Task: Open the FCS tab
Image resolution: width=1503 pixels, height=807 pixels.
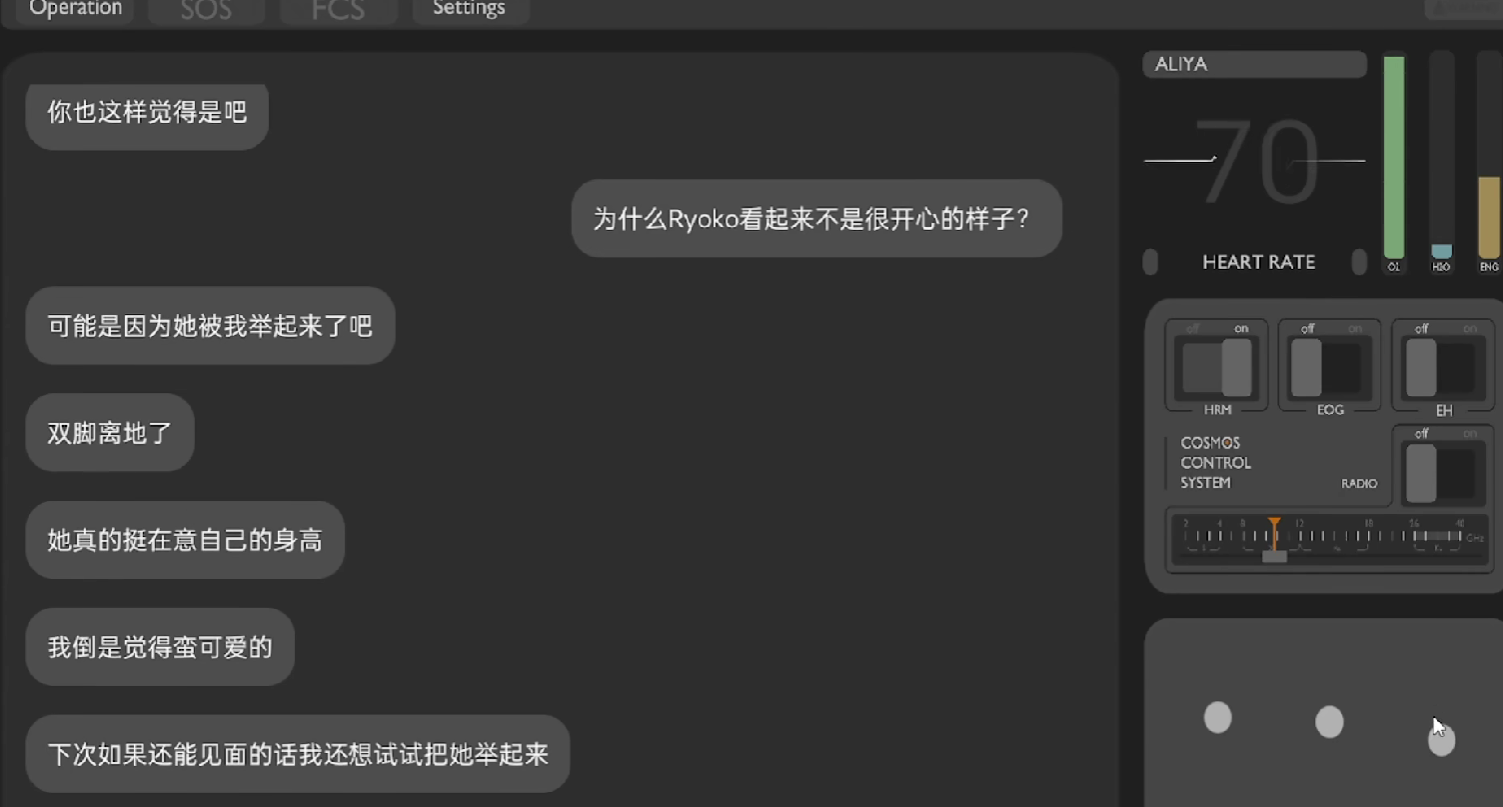Action: click(338, 9)
